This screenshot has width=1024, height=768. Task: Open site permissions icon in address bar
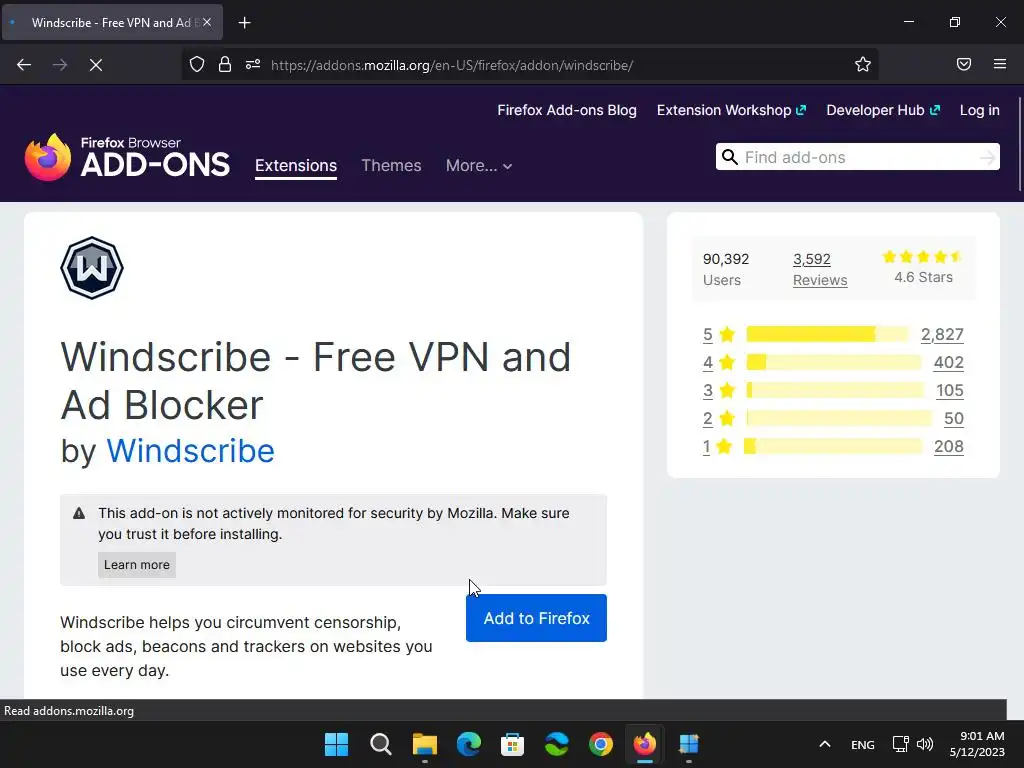click(253, 65)
